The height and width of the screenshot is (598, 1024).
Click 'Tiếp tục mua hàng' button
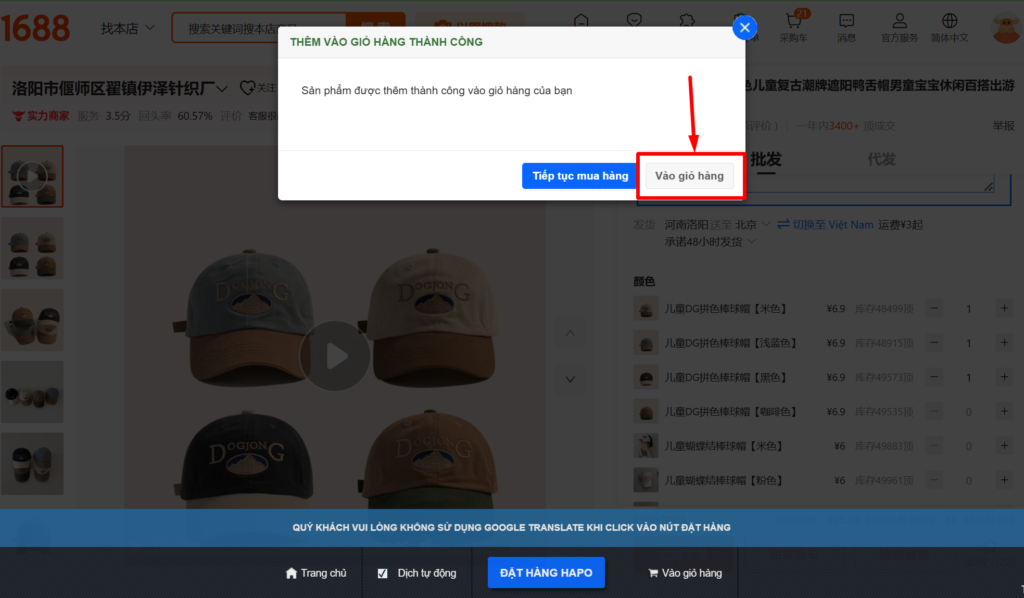click(580, 176)
